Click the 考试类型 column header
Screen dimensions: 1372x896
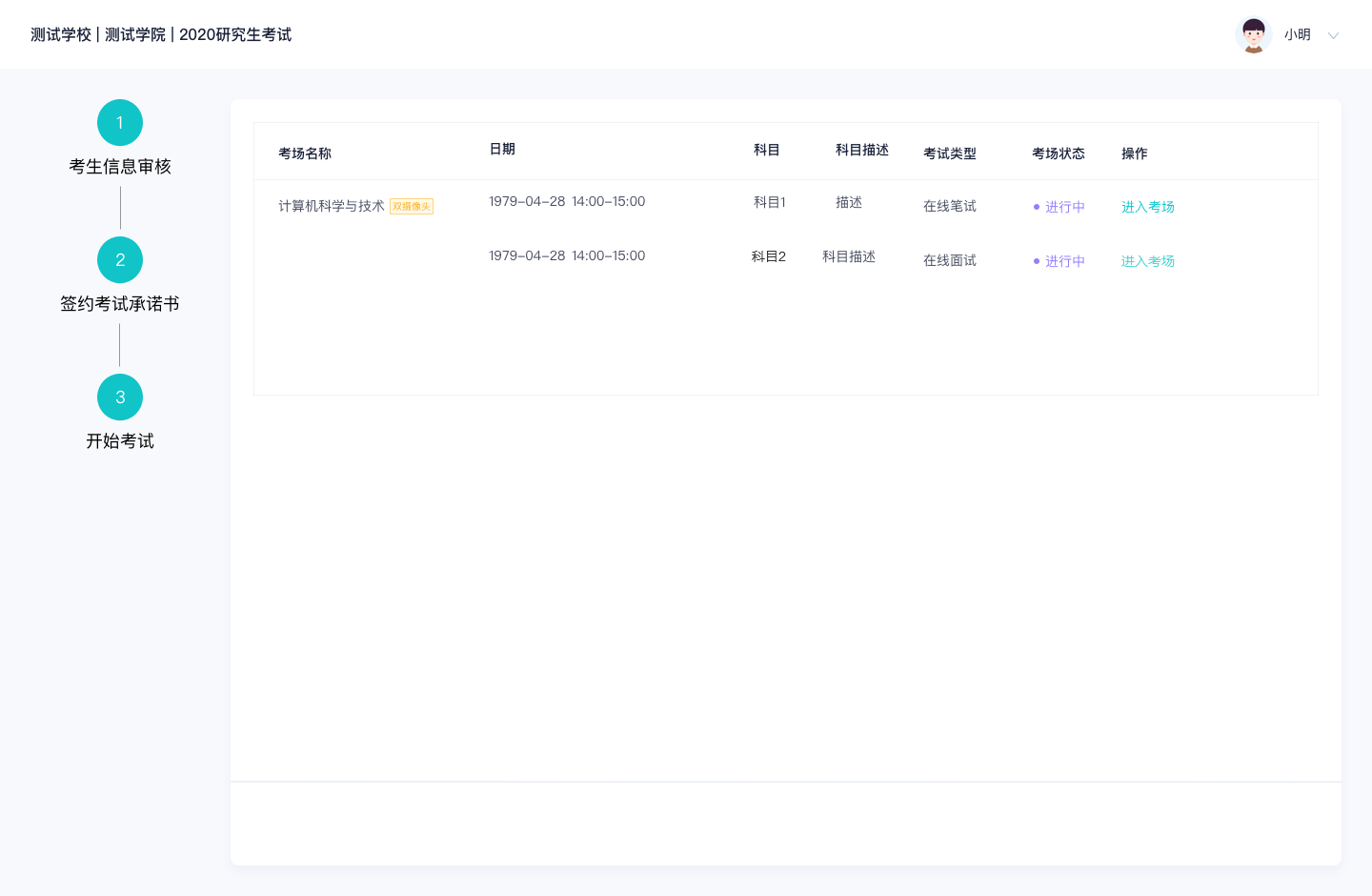point(949,153)
